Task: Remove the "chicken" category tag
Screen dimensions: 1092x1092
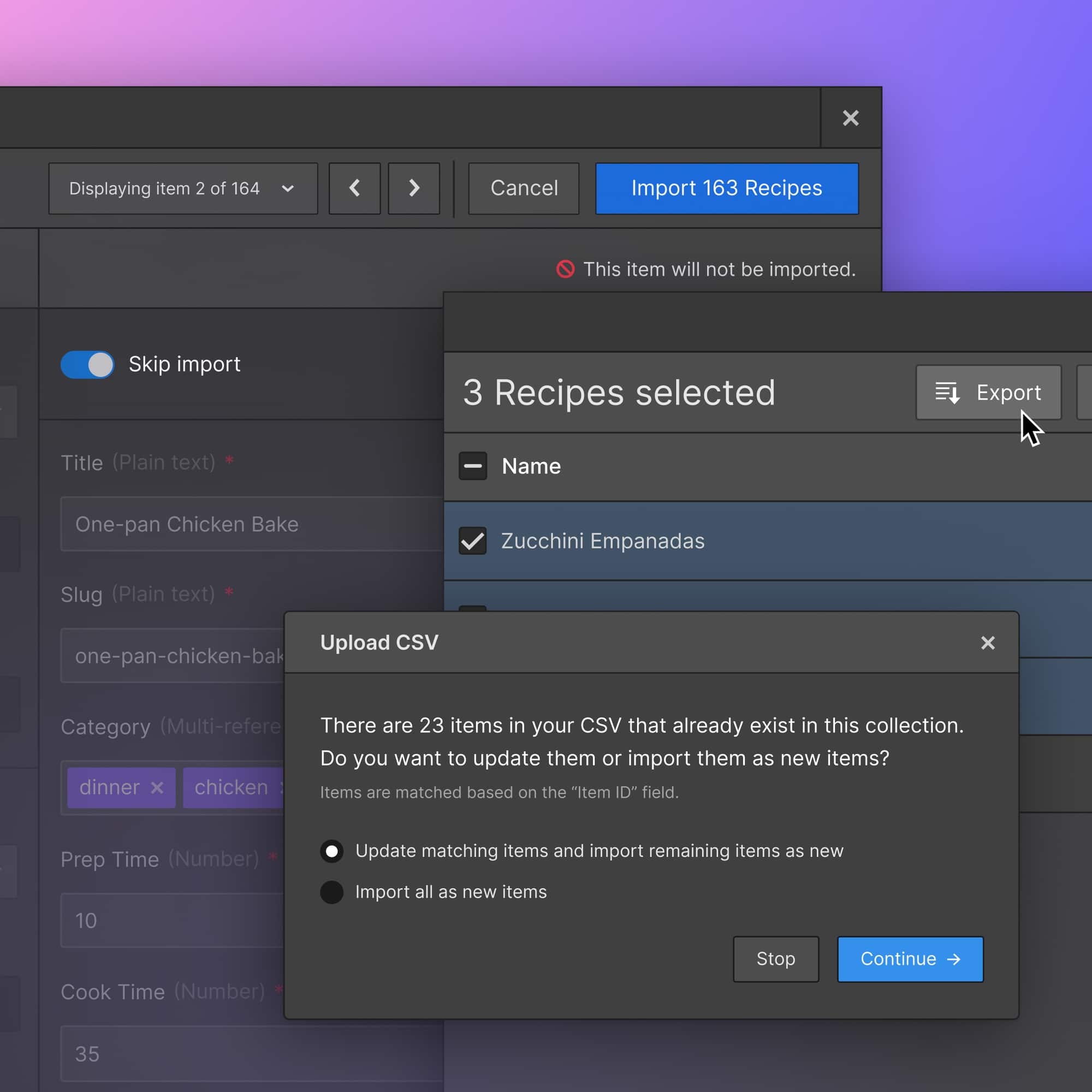Action: 282,787
